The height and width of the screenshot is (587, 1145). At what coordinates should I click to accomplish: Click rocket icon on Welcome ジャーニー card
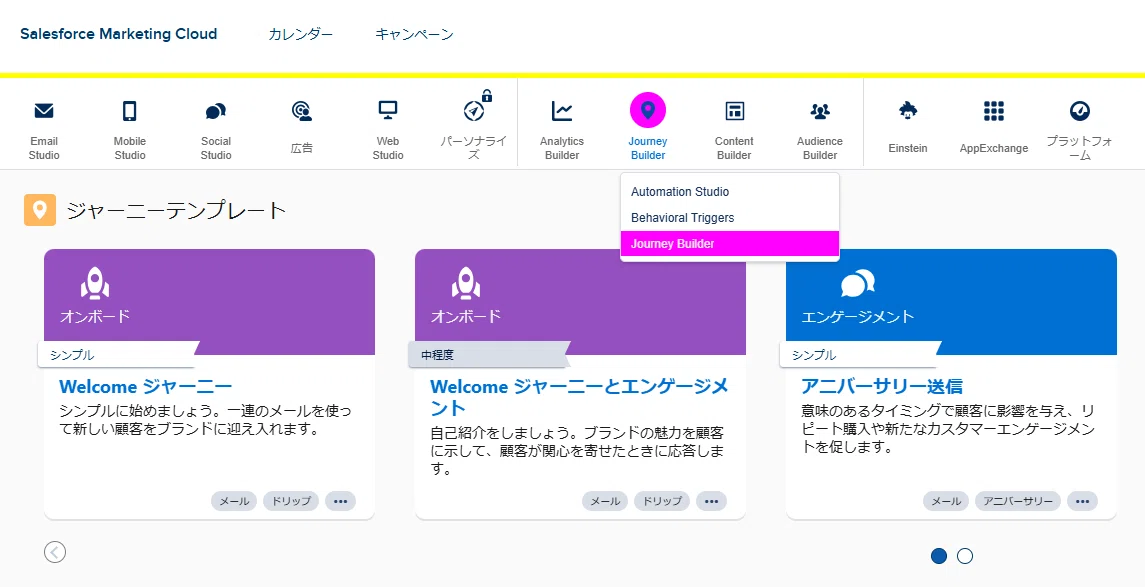(x=95, y=283)
